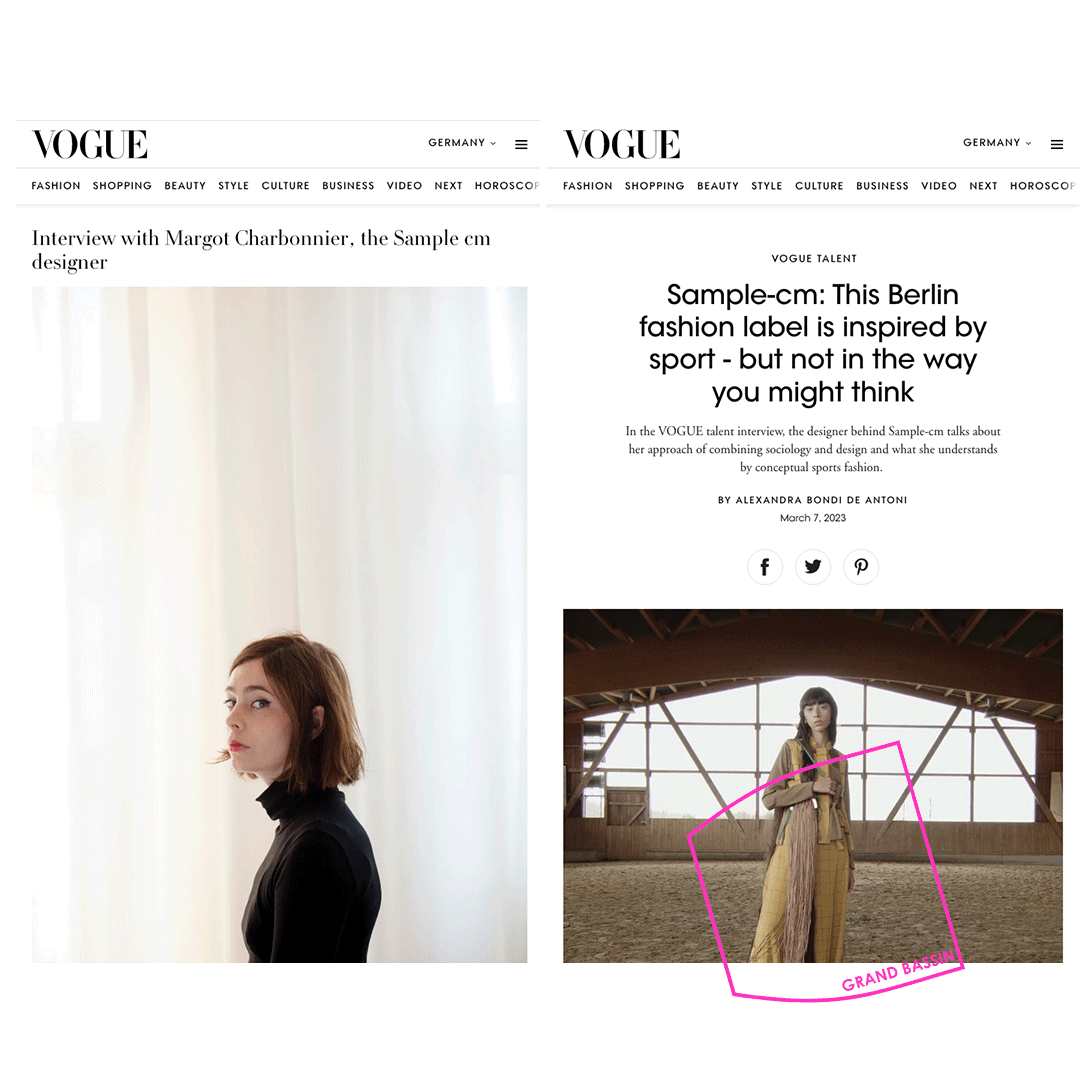The height and width of the screenshot is (1080, 1080).
Task: Open hamburger menu on right Vogue page
Action: click(x=1057, y=144)
